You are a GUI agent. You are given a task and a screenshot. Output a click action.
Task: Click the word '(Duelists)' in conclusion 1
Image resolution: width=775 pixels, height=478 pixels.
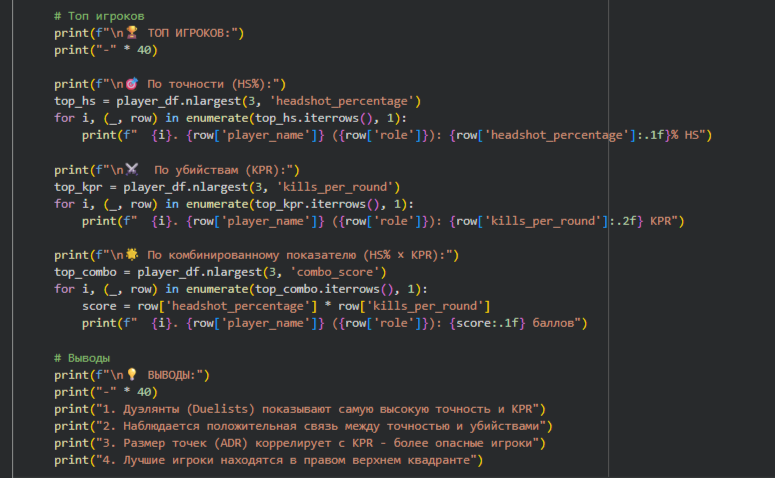(x=220, y=409)
